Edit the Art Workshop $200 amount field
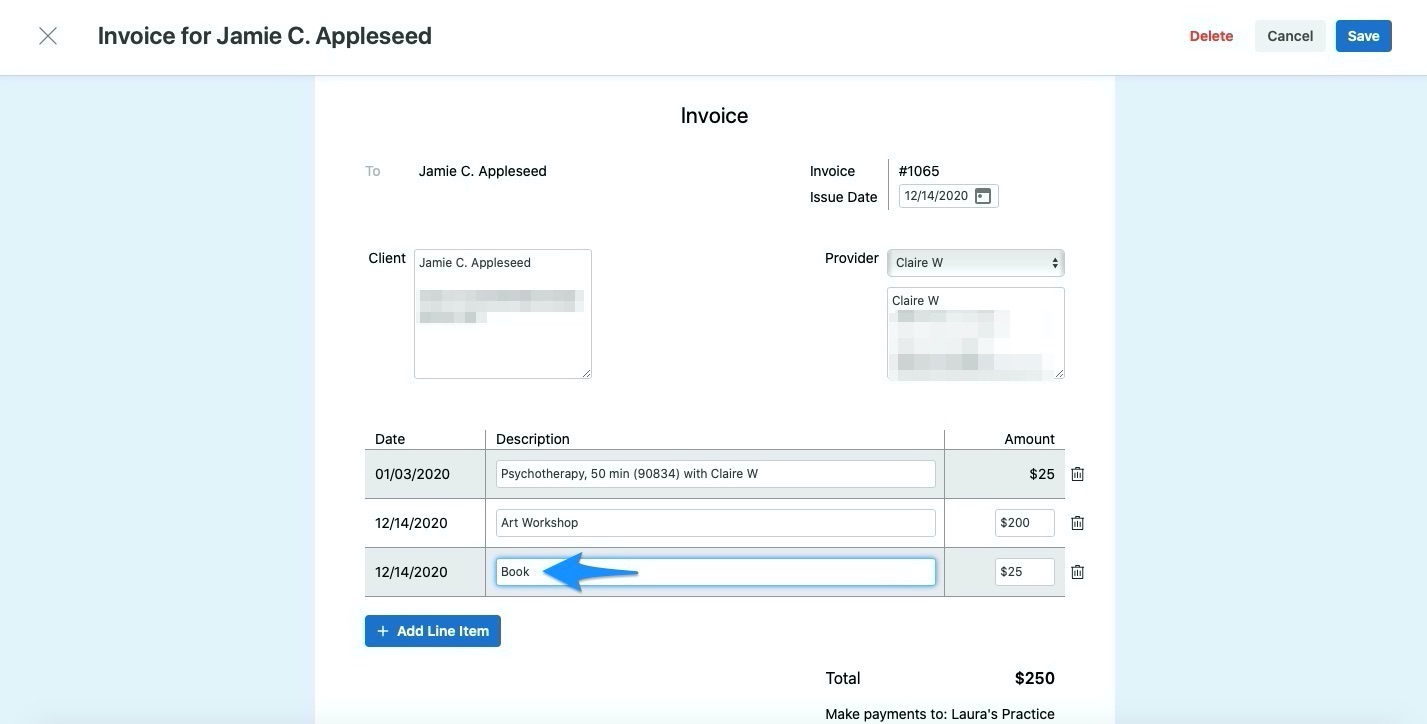This screenshot has width=1427, height=724. [x=1024, y=522]
